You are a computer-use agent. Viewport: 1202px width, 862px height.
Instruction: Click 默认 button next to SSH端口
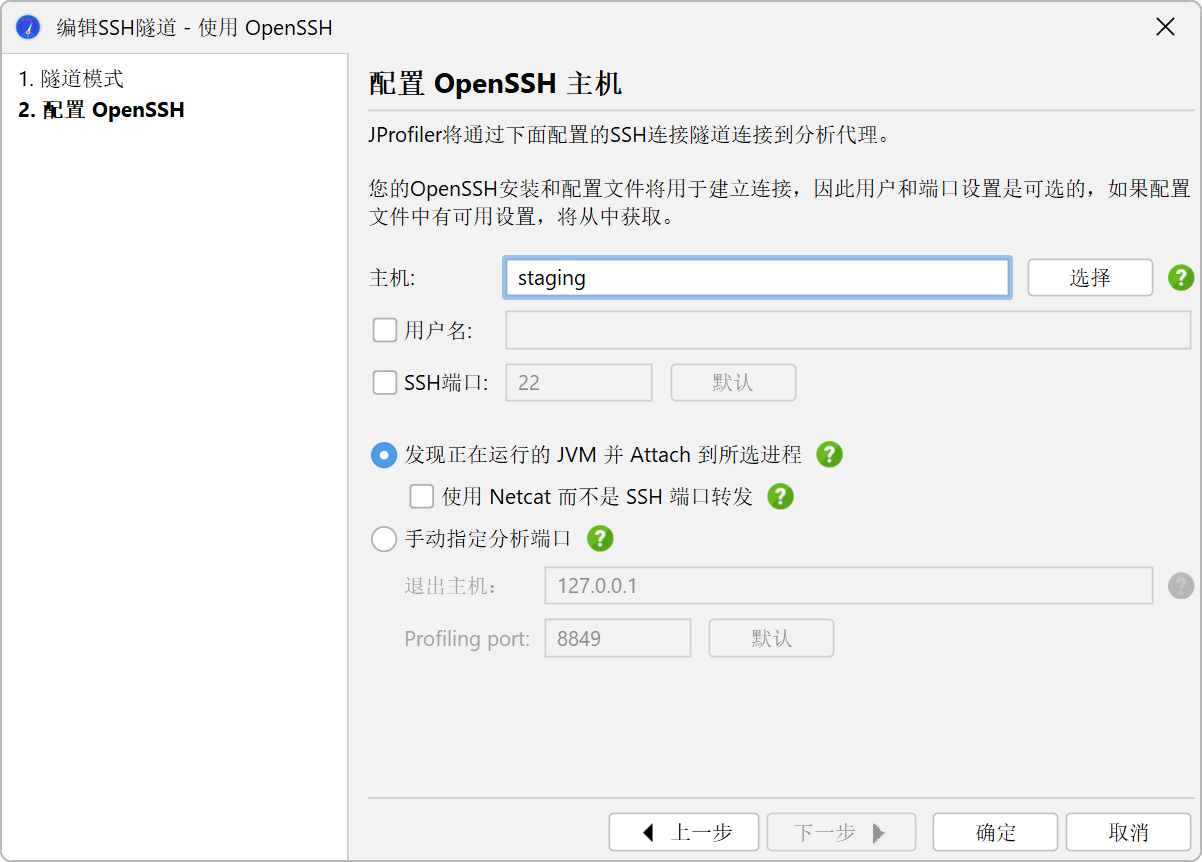733,383
